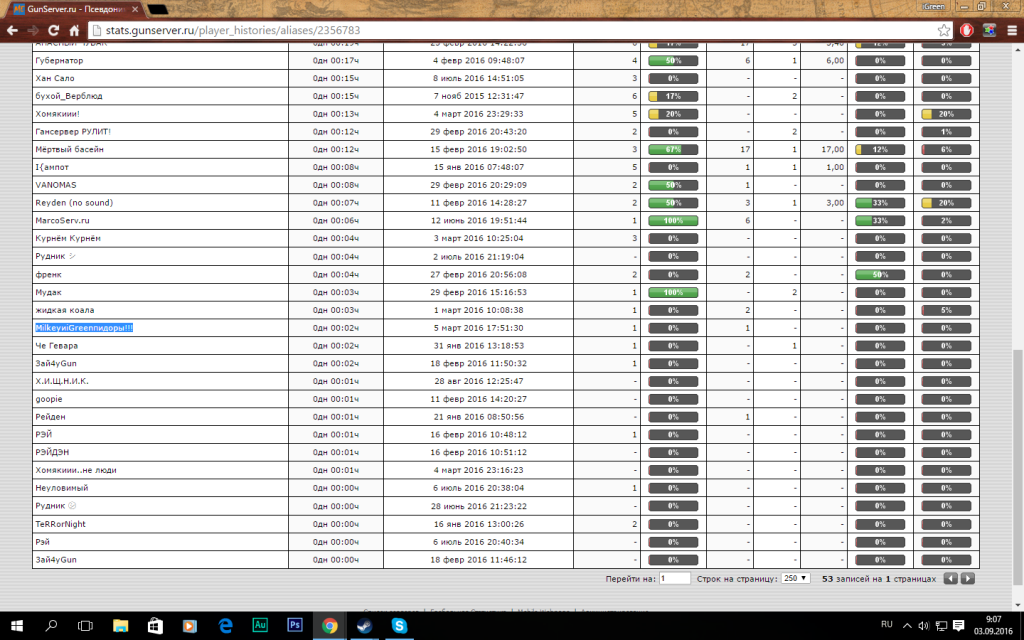Open Steam from the taskbar
This screenshot has height=640, width=1024.
point(364,625)
